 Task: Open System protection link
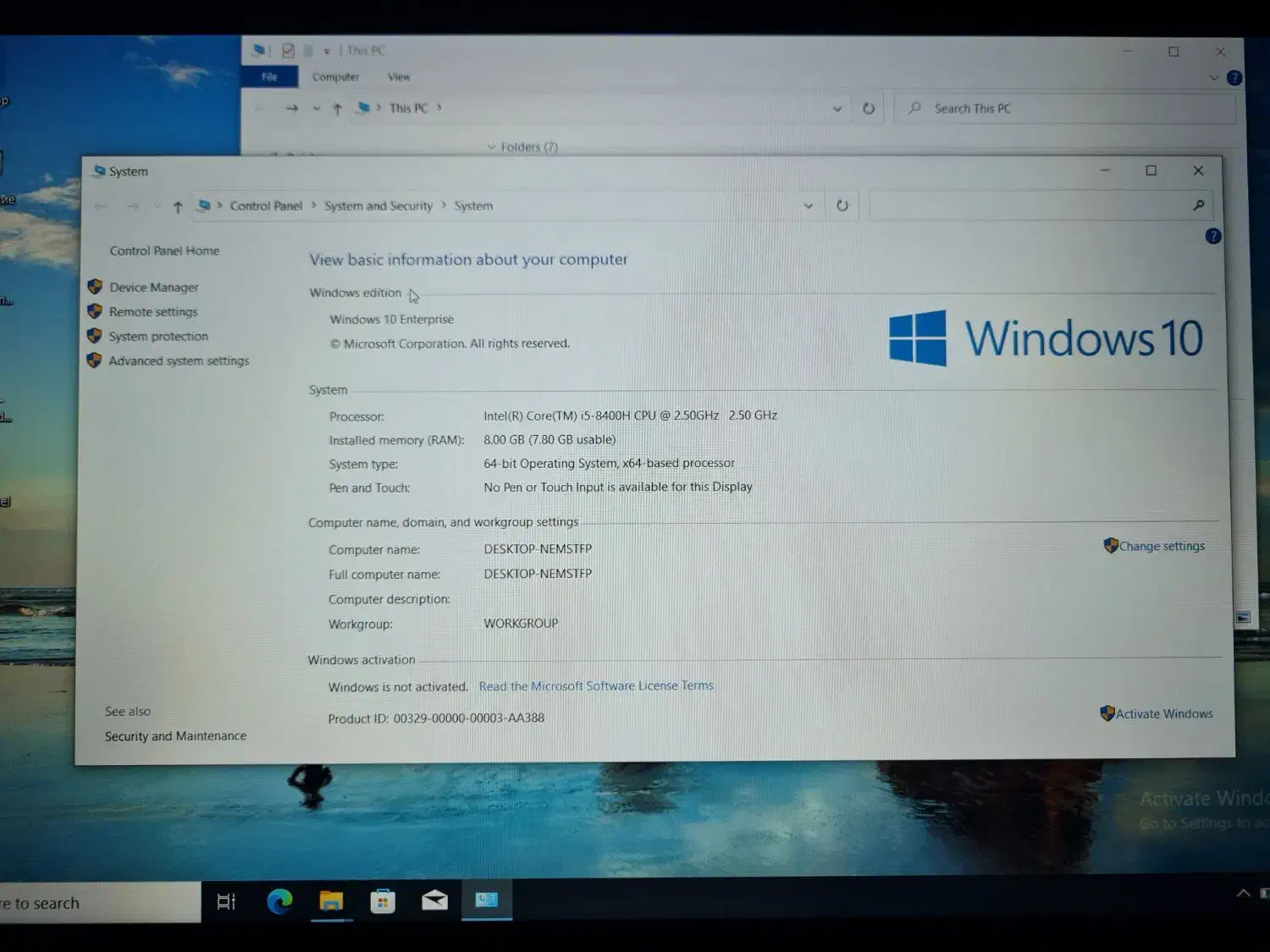tap(158, 337)
